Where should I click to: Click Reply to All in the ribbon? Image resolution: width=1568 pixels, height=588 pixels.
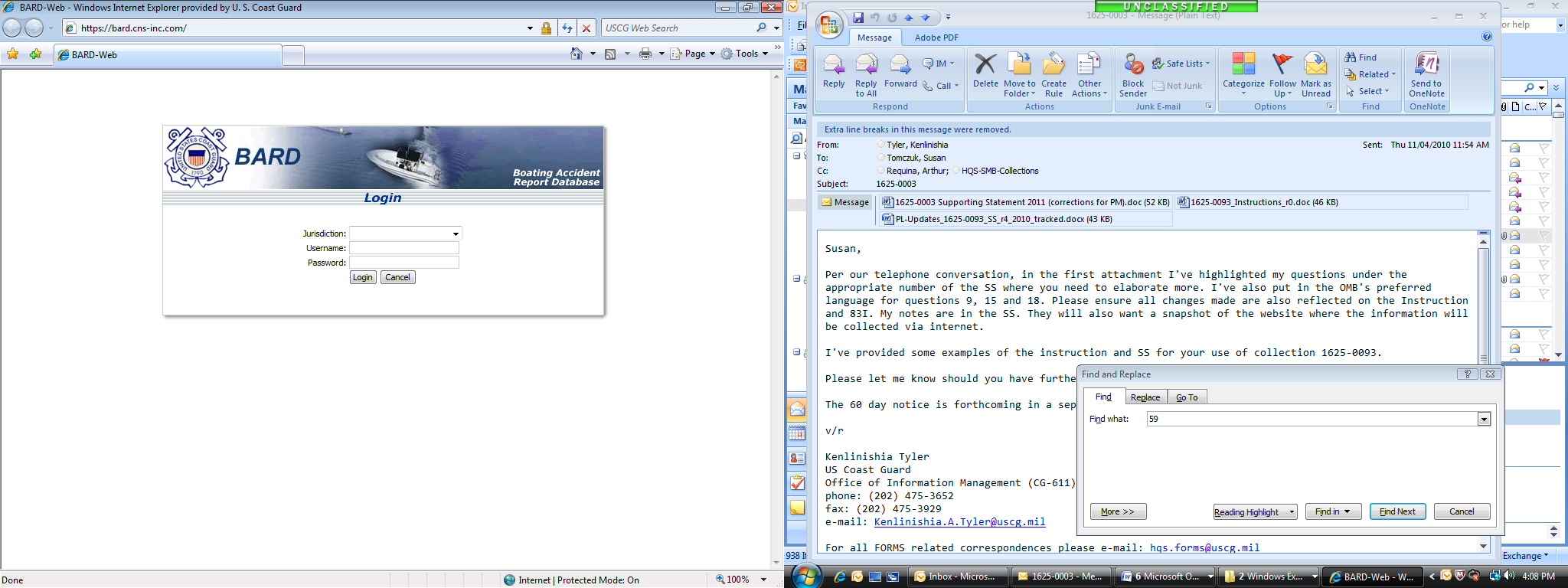(x=866, y=76)
